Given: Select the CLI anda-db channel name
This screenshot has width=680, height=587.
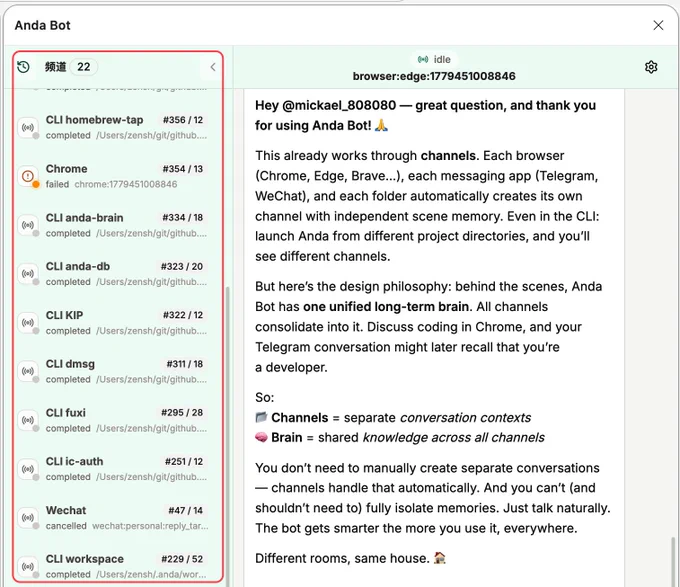Looking at the screenshot, I should [78, 266].
